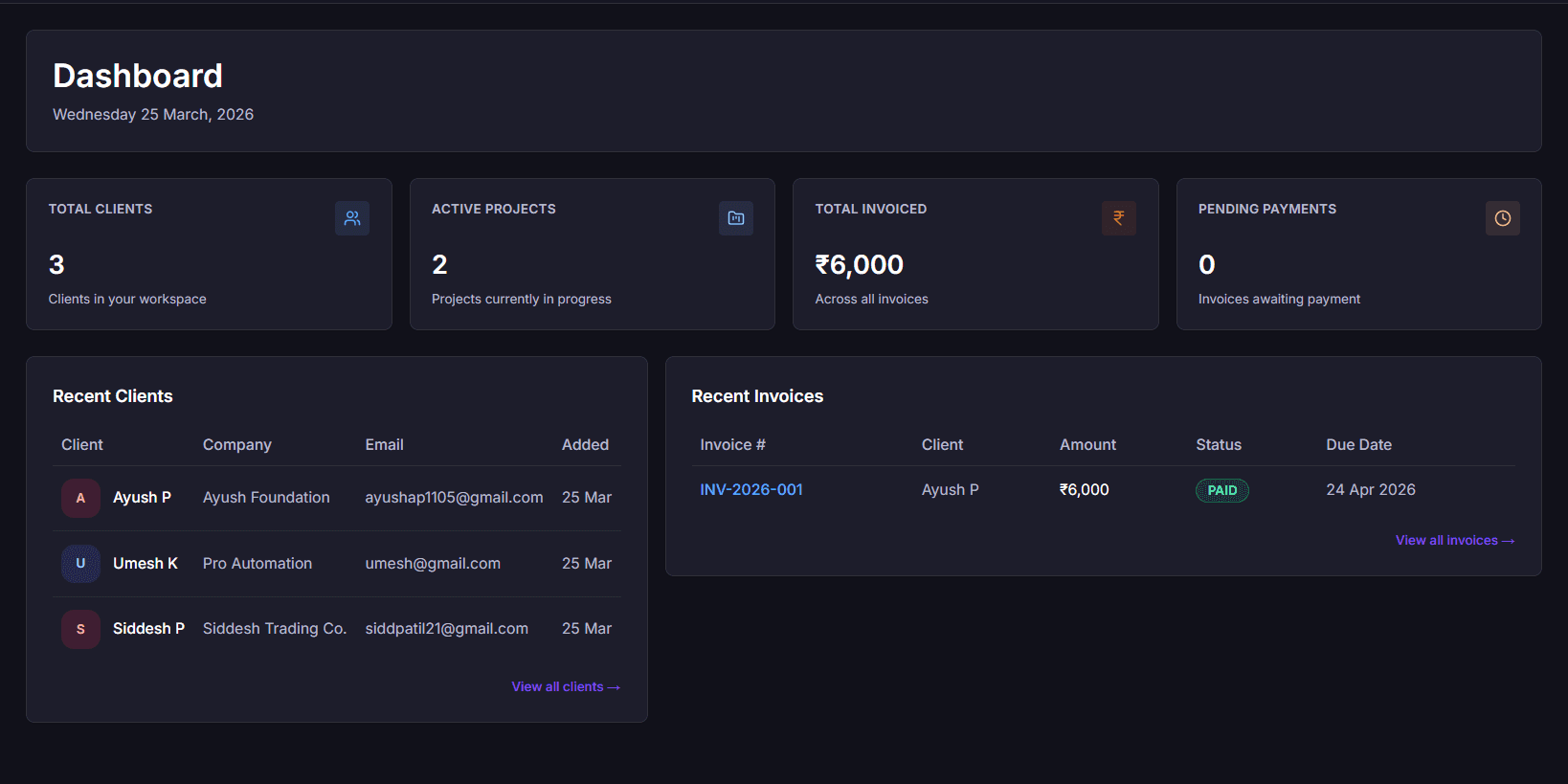Click the Active Projects count 2
The height and width of the screenshot is (784, 1568).
(439, 264)
